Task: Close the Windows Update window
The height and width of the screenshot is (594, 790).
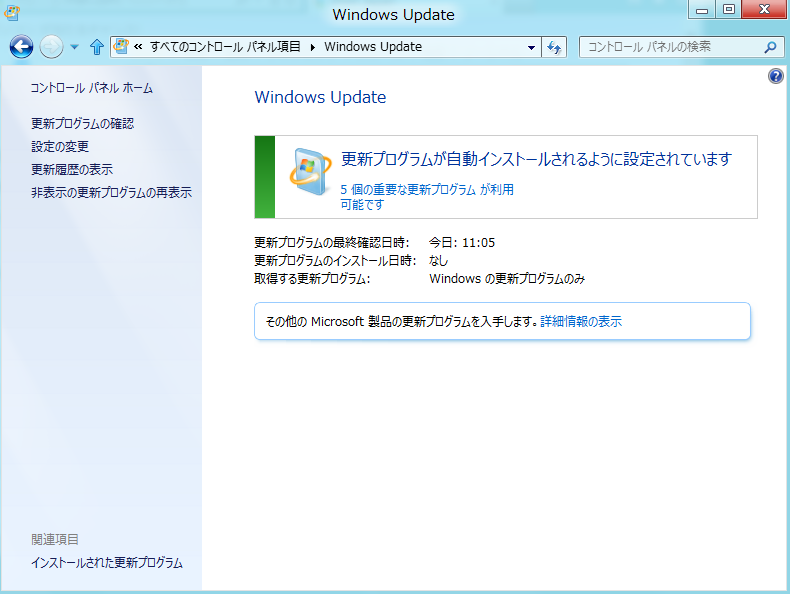Action: click(764, 9)
